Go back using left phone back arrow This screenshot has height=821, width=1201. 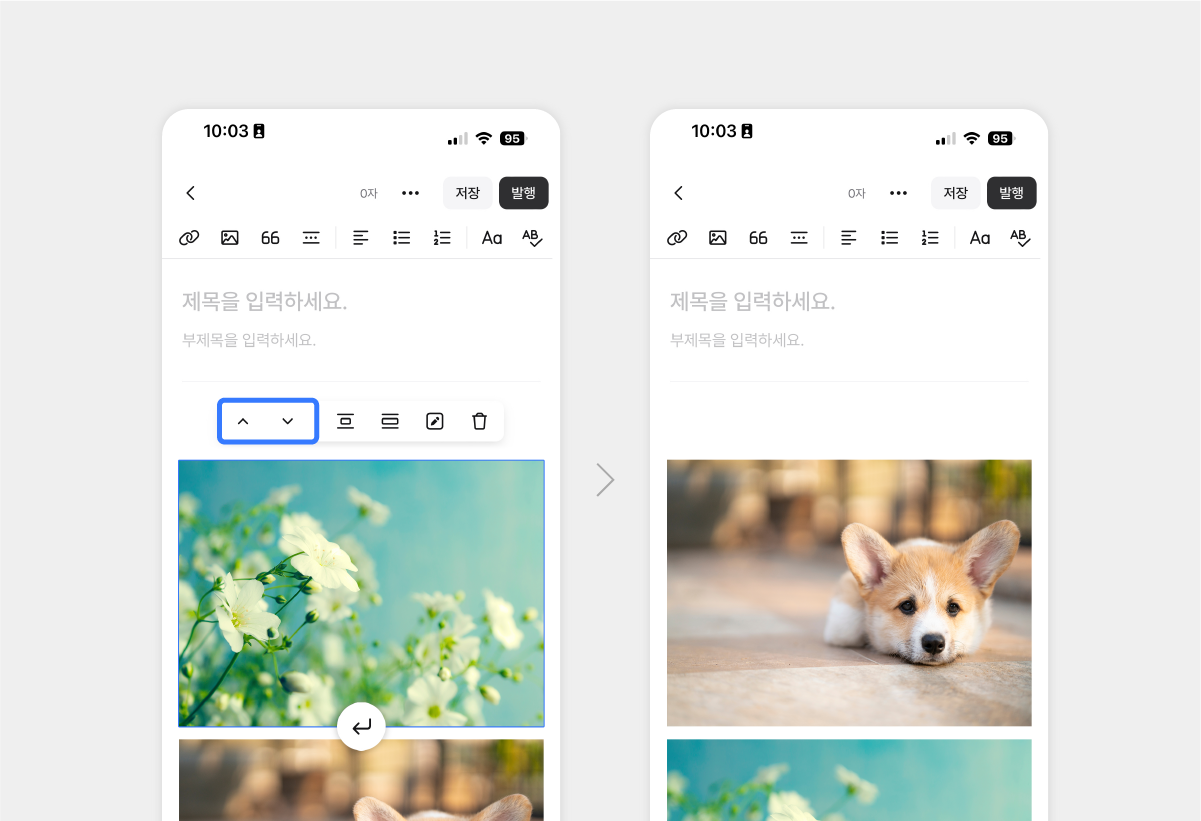pyautogui.click(x=191, y=193)
